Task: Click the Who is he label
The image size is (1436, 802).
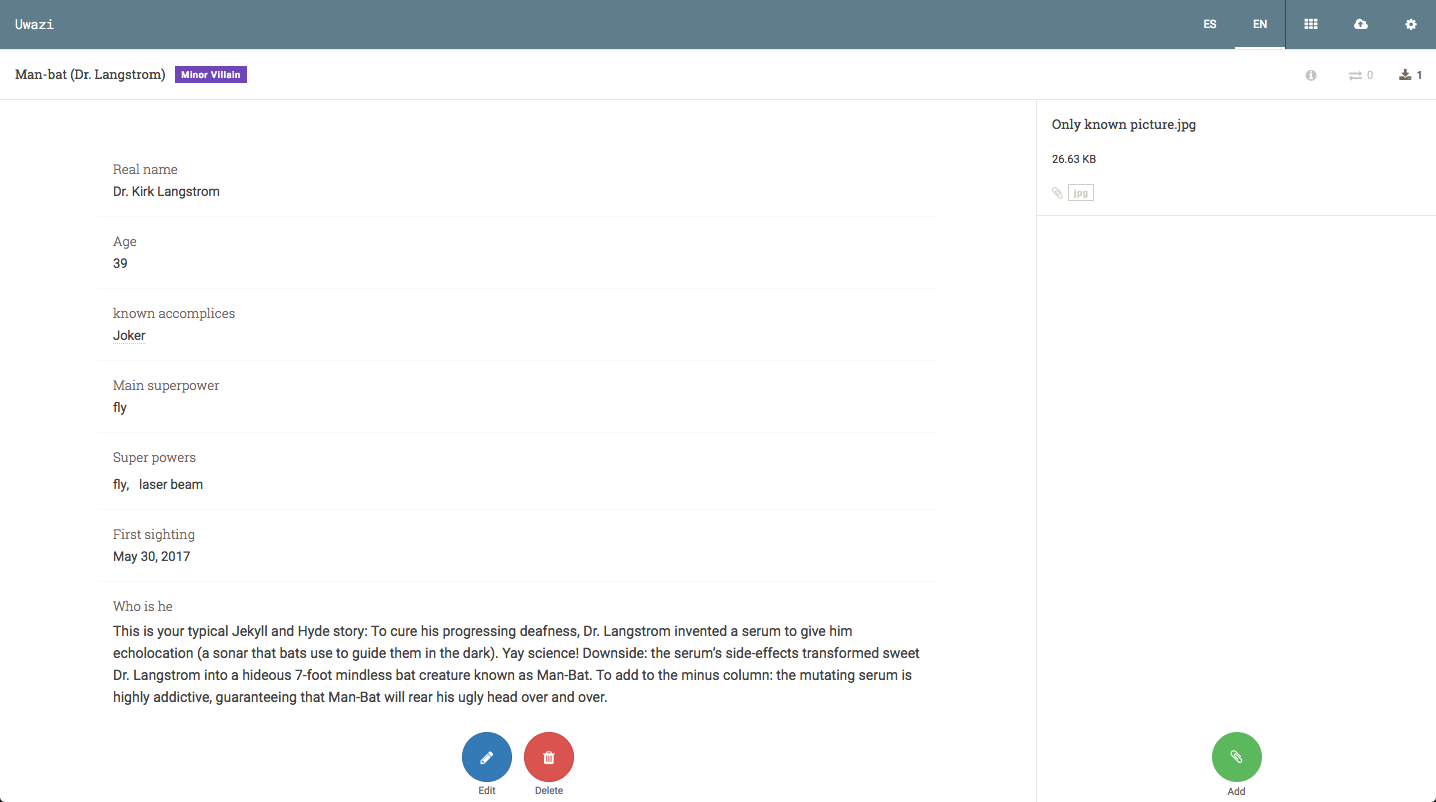Action: (x=143, y=607)
